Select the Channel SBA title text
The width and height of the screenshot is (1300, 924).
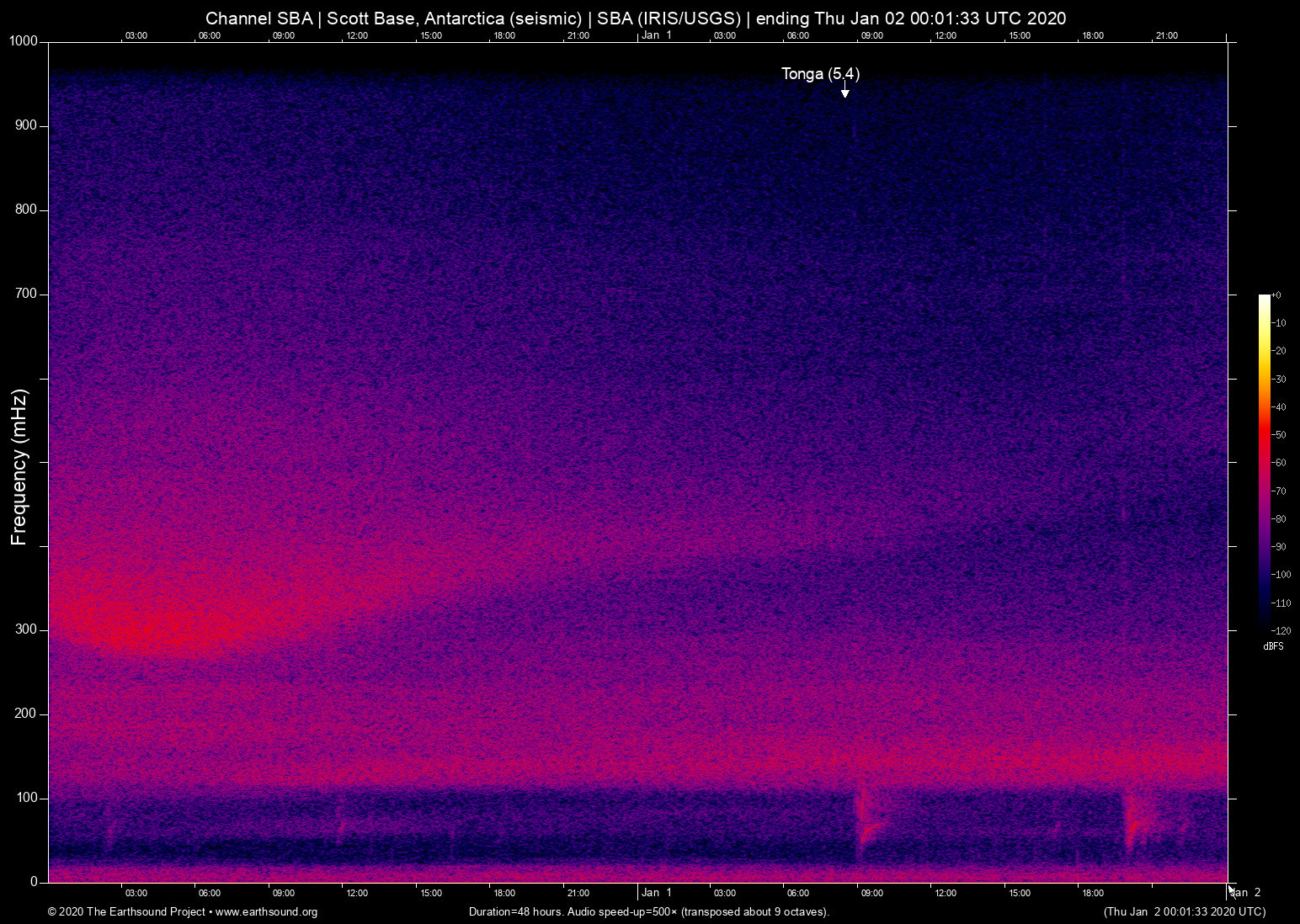point(258,18)
